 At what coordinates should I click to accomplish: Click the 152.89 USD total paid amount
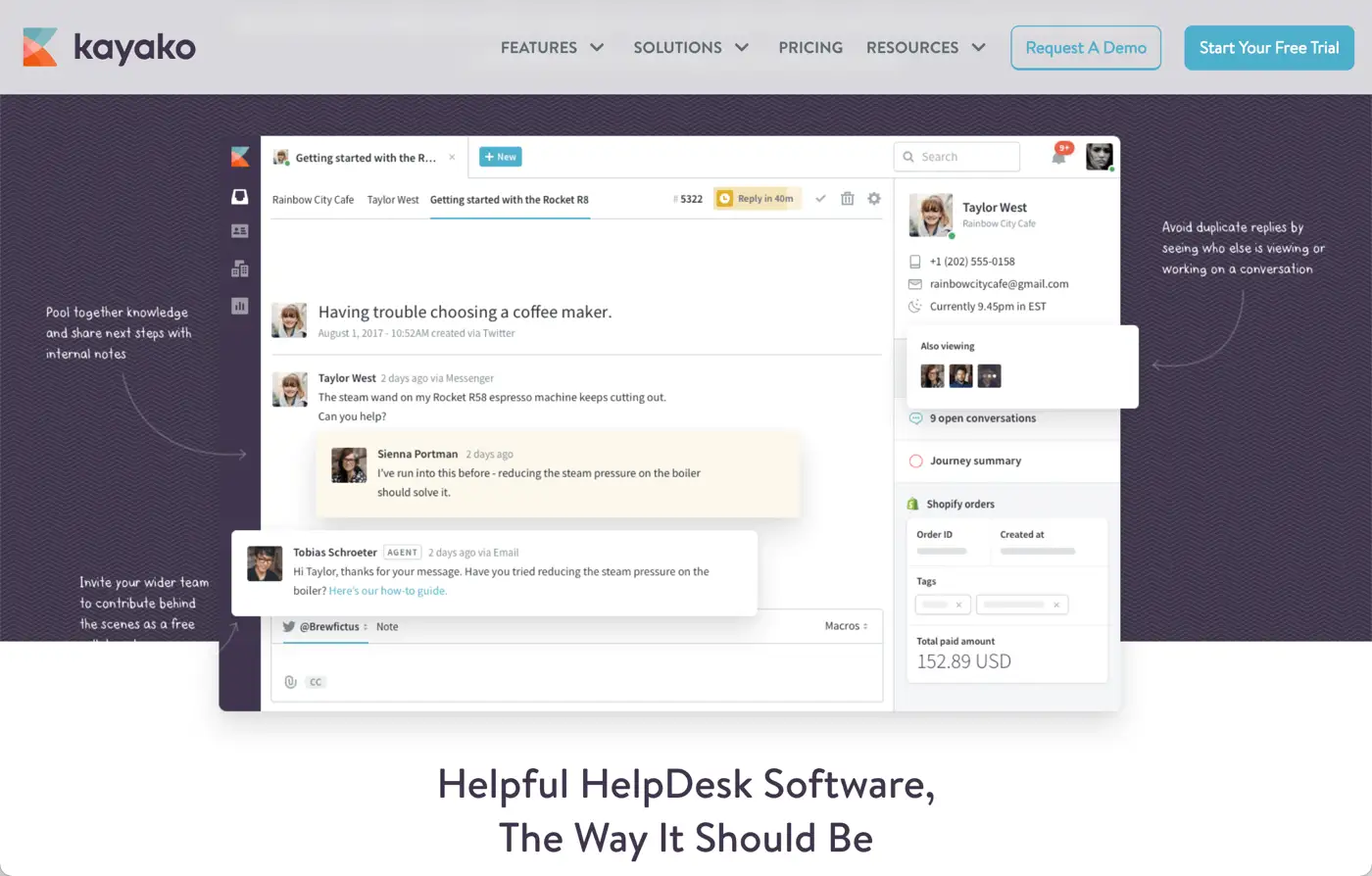coord(963,661)
